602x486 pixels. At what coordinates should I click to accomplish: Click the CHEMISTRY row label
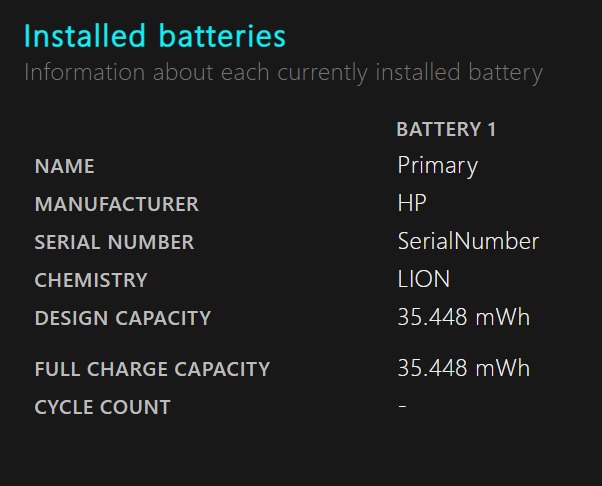(x=91, y=280)
